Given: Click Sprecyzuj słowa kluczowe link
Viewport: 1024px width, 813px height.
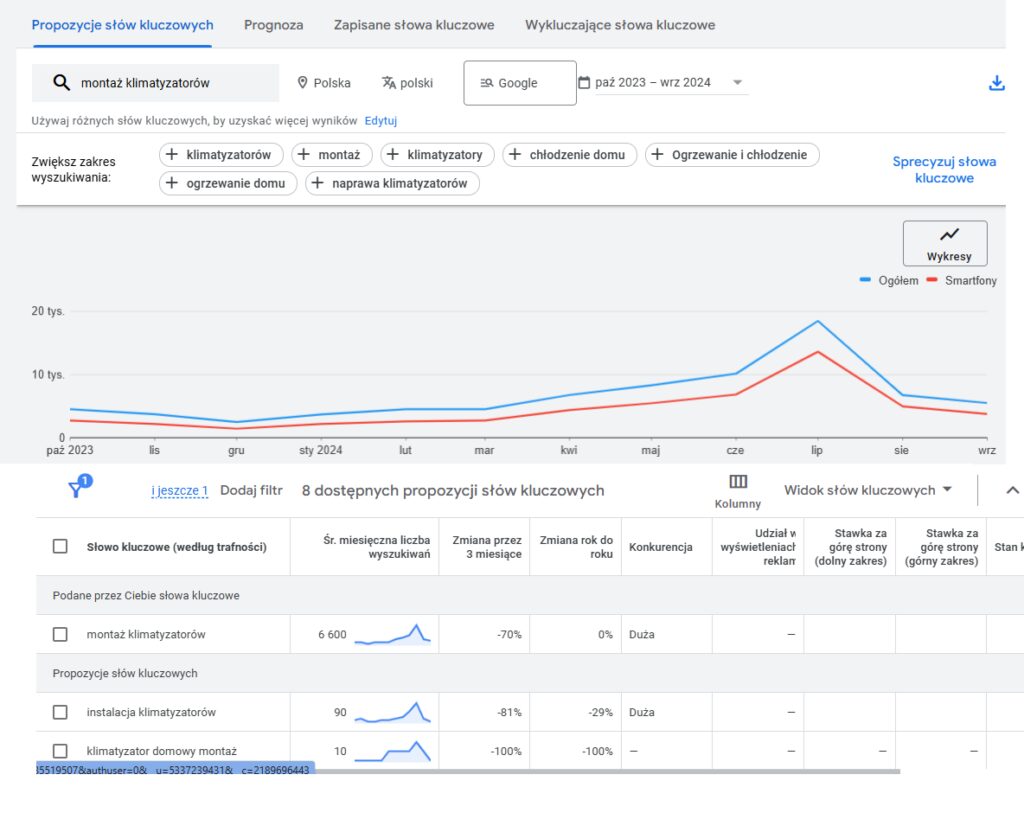Looking at the screenshot, I should 944,170.
